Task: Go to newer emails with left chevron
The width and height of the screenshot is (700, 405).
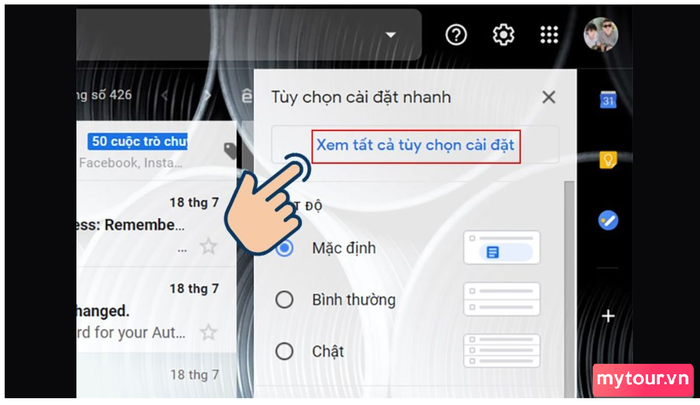Action: coord(165,95)
